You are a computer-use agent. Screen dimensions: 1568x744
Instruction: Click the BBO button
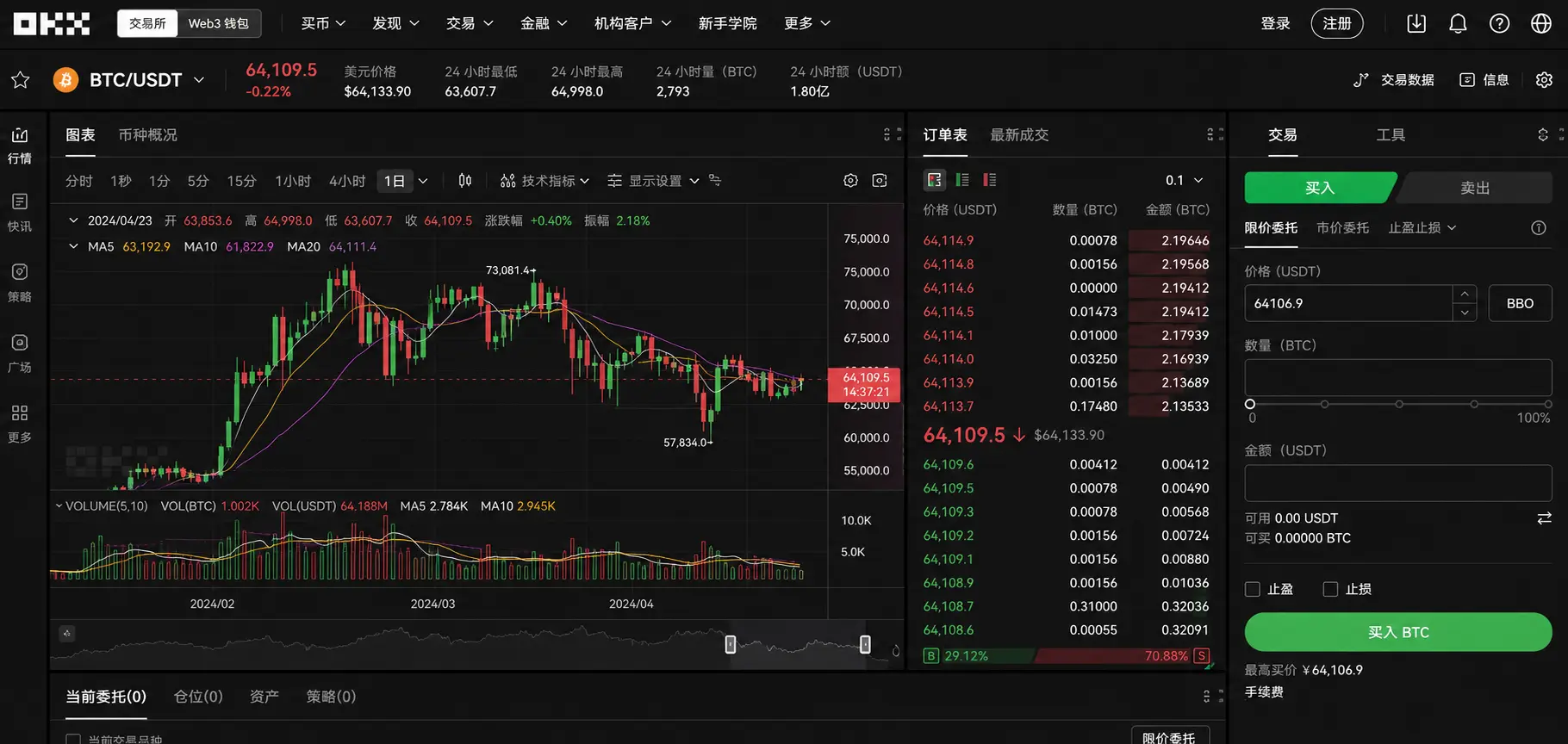[x=1520, y=303]
